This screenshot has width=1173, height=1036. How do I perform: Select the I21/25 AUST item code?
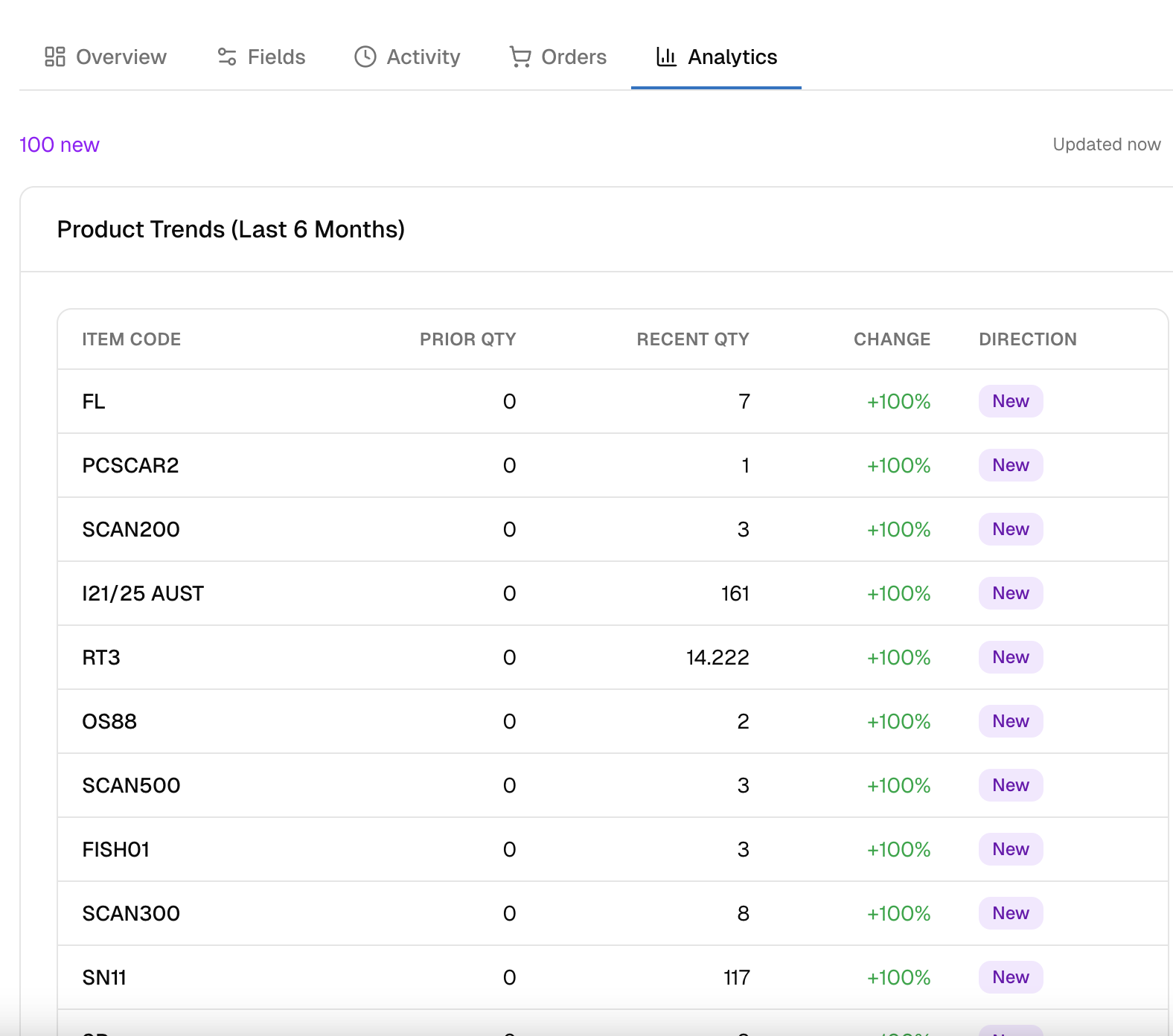tap(143, 594)
